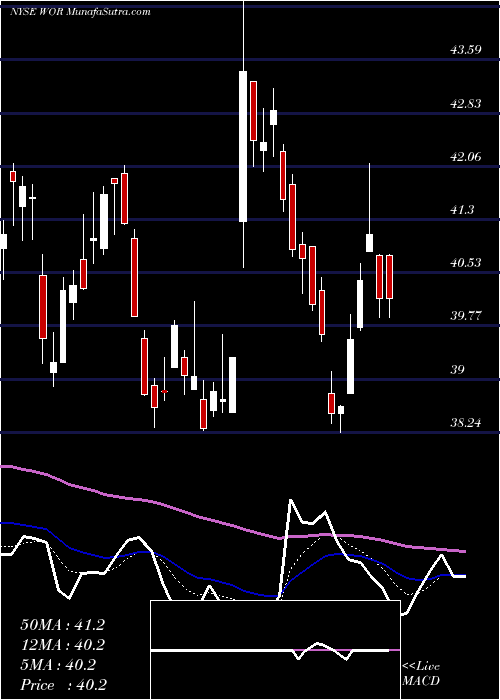Click the <<Live MACD label
The image size is (500, 700).
(421, 674)
